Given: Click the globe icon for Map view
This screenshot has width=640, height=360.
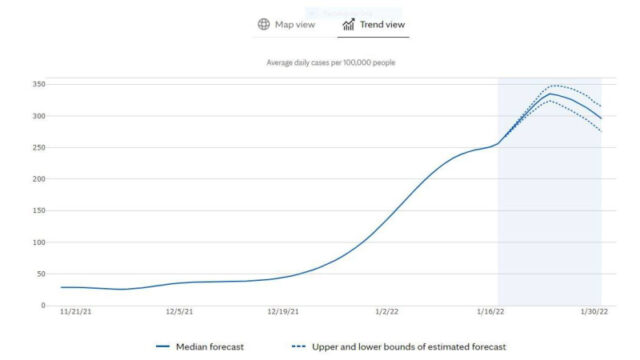Looking at the screenshot, I should click(x=264, y=24).
